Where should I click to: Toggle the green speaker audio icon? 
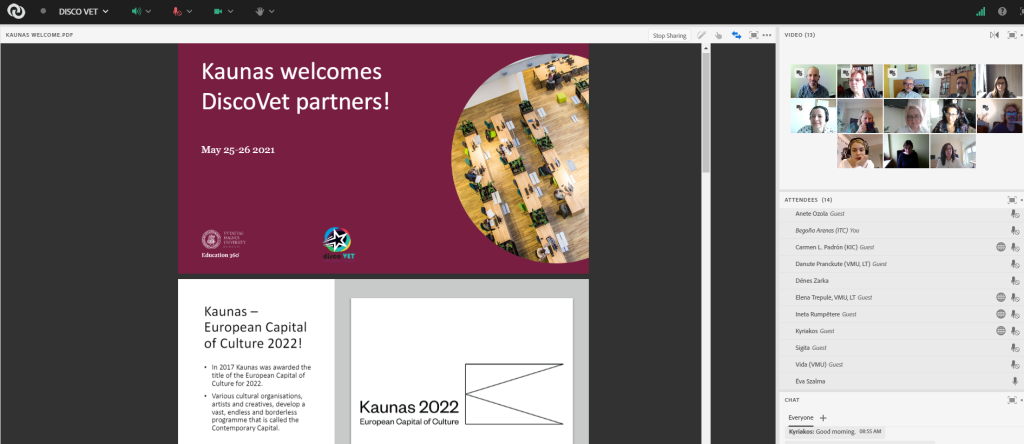137,12
